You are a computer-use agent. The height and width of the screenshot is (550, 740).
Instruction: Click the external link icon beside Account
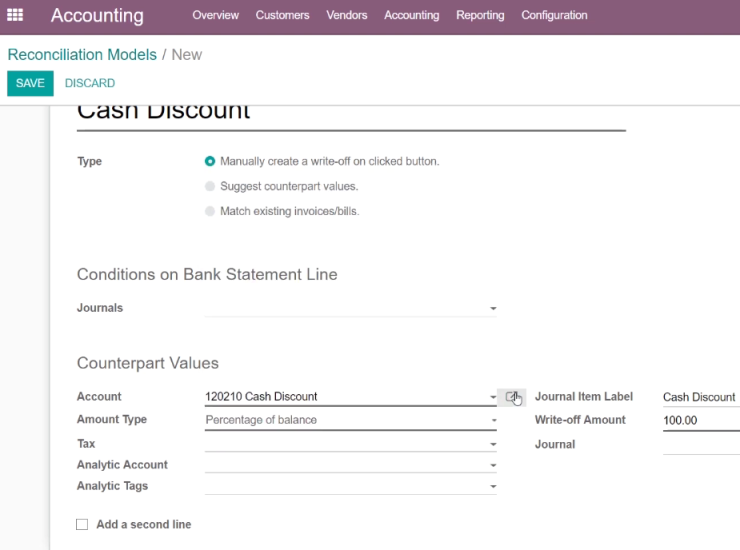click(x=512, y=397)
